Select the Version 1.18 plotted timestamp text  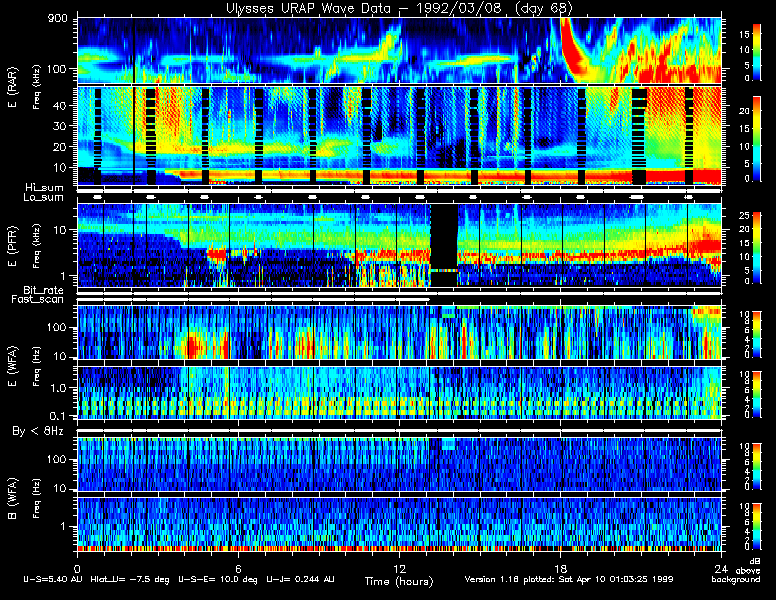(569, 579)
